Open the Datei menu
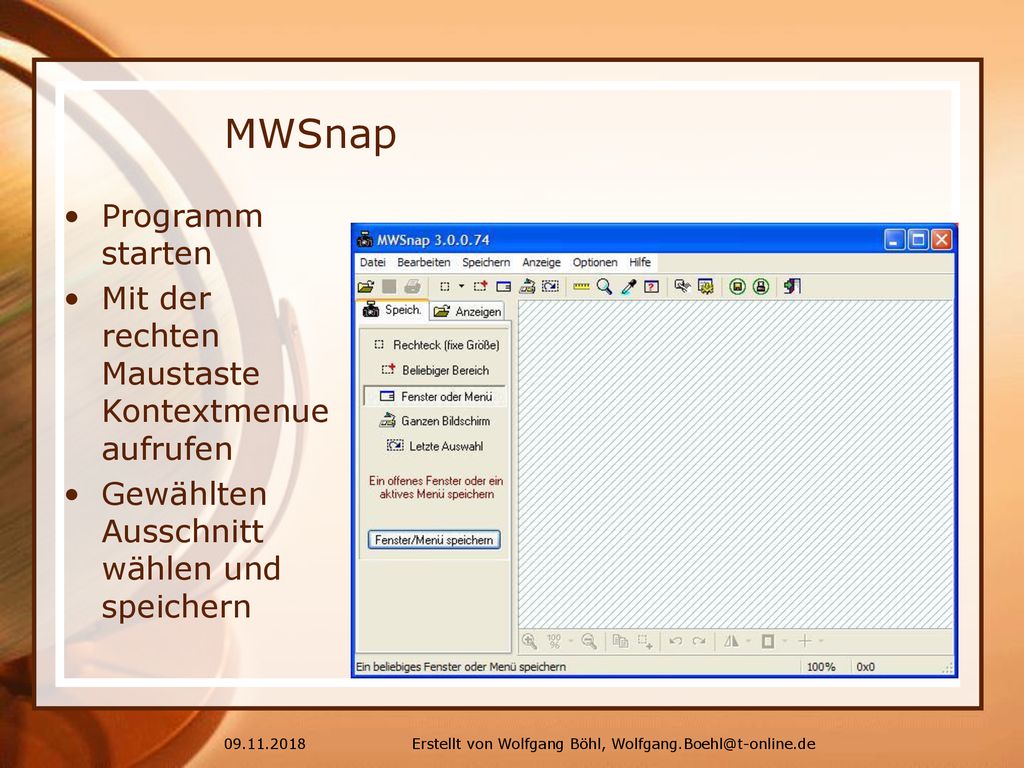 click(x=373, y=263)
